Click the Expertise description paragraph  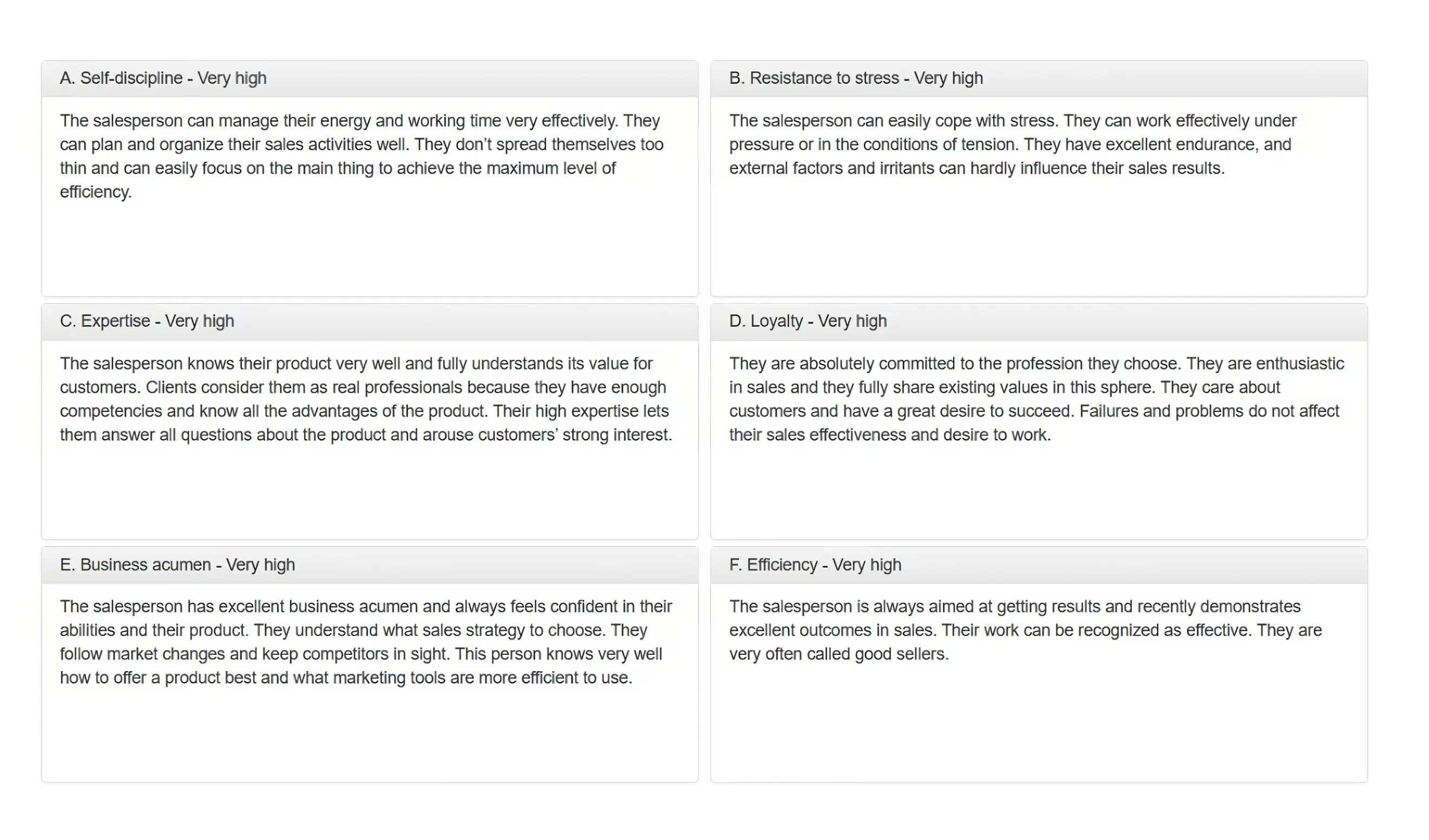pyautogui.click(x=366, y=399)
